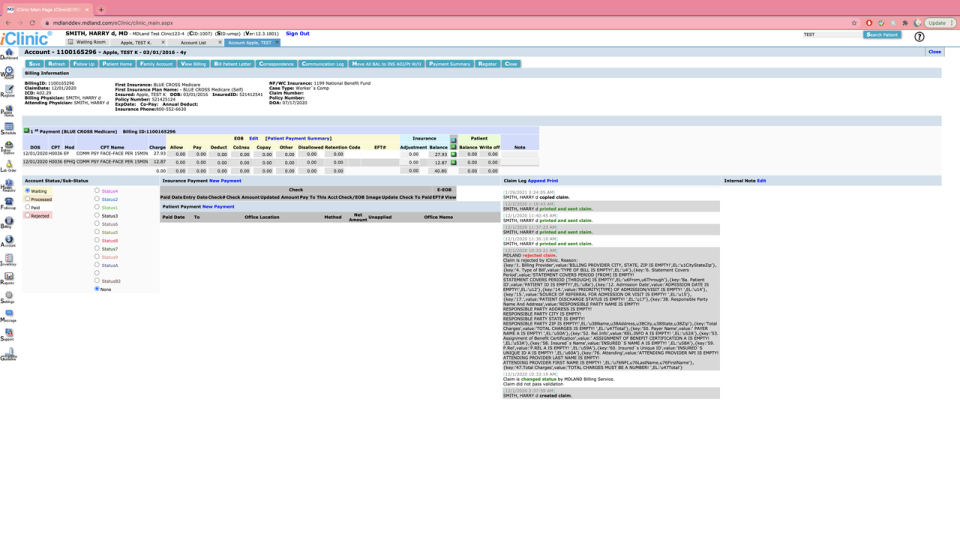Image resolution: width=960 pixels, height=540 pixels.
Task: Click green icon beside 1st Payment header
Action: 26,130
